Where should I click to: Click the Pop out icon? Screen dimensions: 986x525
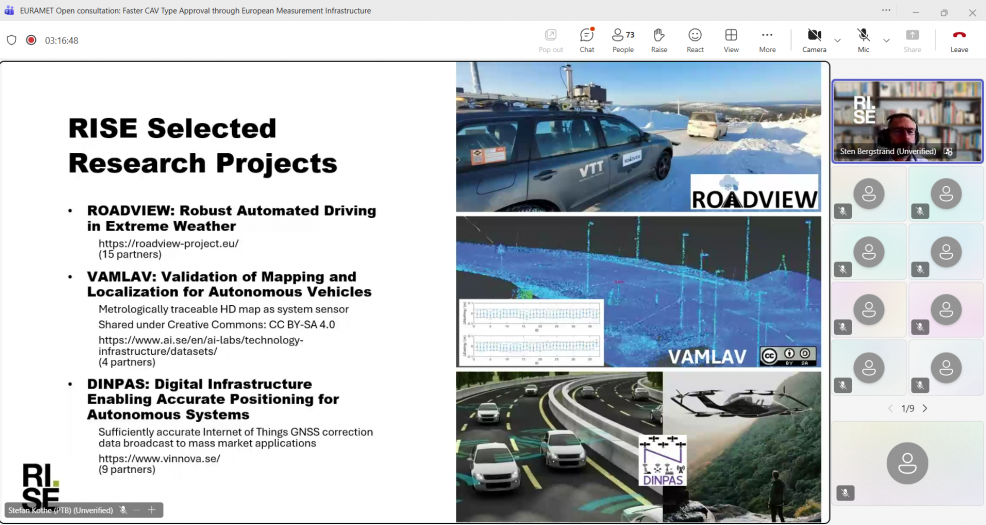click(x=551, y=40)
